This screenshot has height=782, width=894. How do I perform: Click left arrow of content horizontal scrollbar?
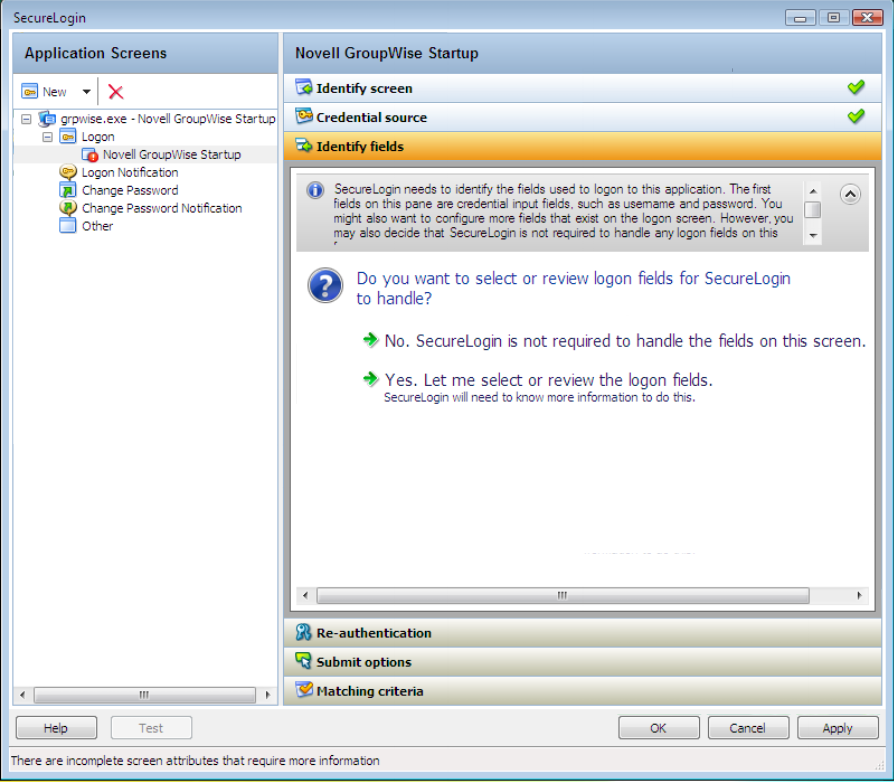click(305, 596)
